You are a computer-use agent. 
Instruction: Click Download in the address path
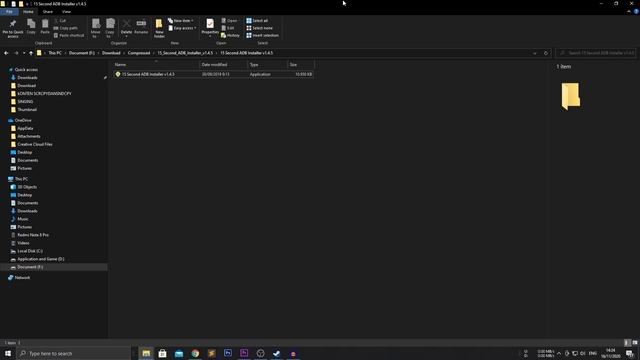pyautogui.click(x=111, y=53)
